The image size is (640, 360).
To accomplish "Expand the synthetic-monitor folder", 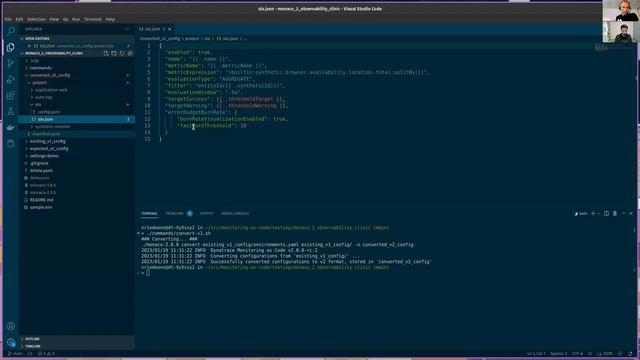I will pos(52,127).
